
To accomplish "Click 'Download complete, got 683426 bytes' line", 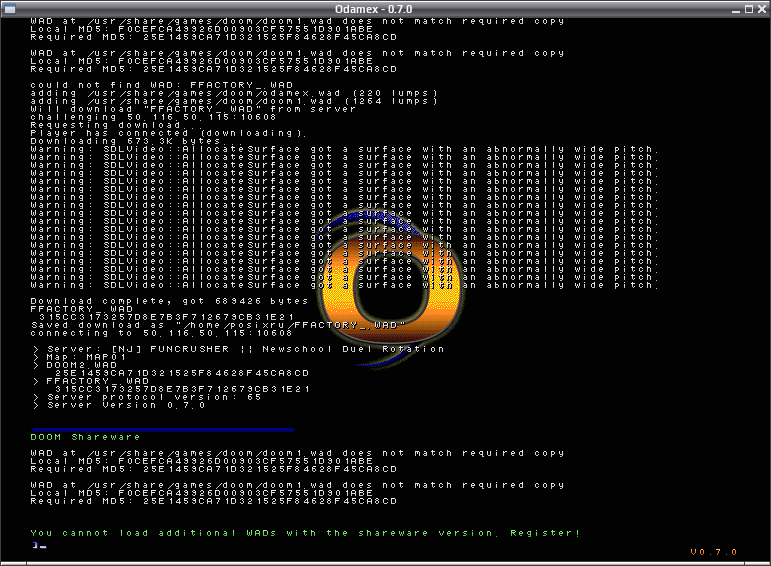I will [169, 301].
